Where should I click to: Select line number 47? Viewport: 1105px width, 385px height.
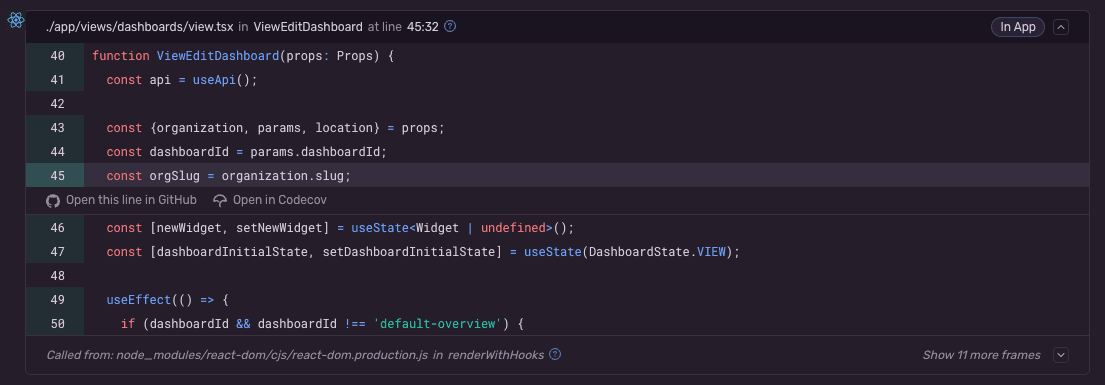tap(57, 252)
